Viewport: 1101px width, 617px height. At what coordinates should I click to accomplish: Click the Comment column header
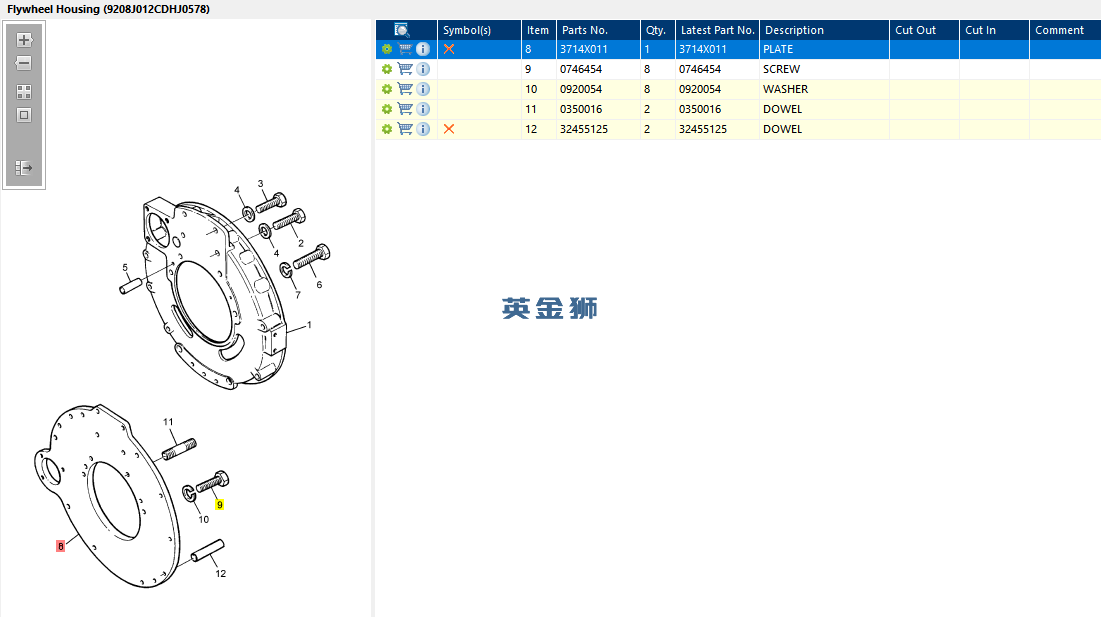(1065, 30)
